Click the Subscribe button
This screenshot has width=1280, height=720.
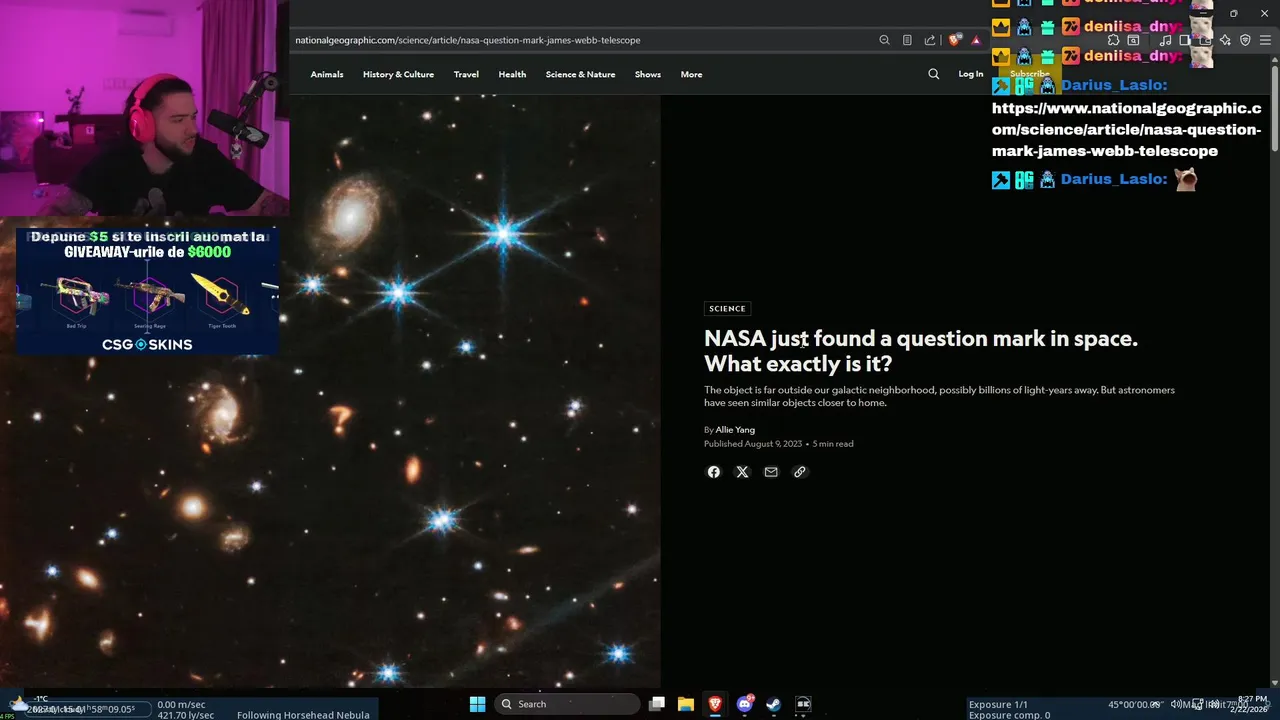click(x=1030, y=74)
